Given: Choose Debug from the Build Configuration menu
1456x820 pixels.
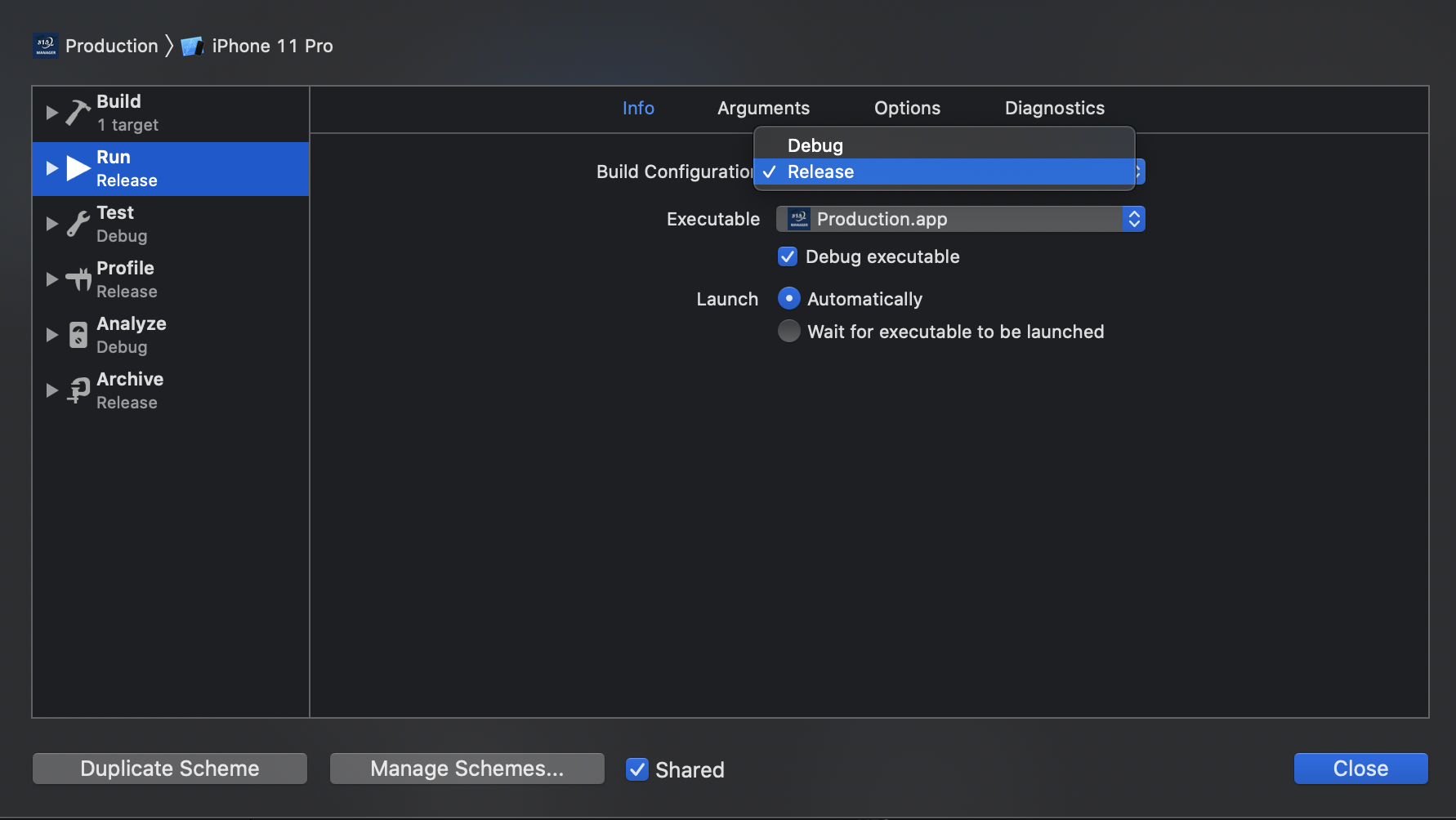Looking at the screenshot, I should point(945,145).
